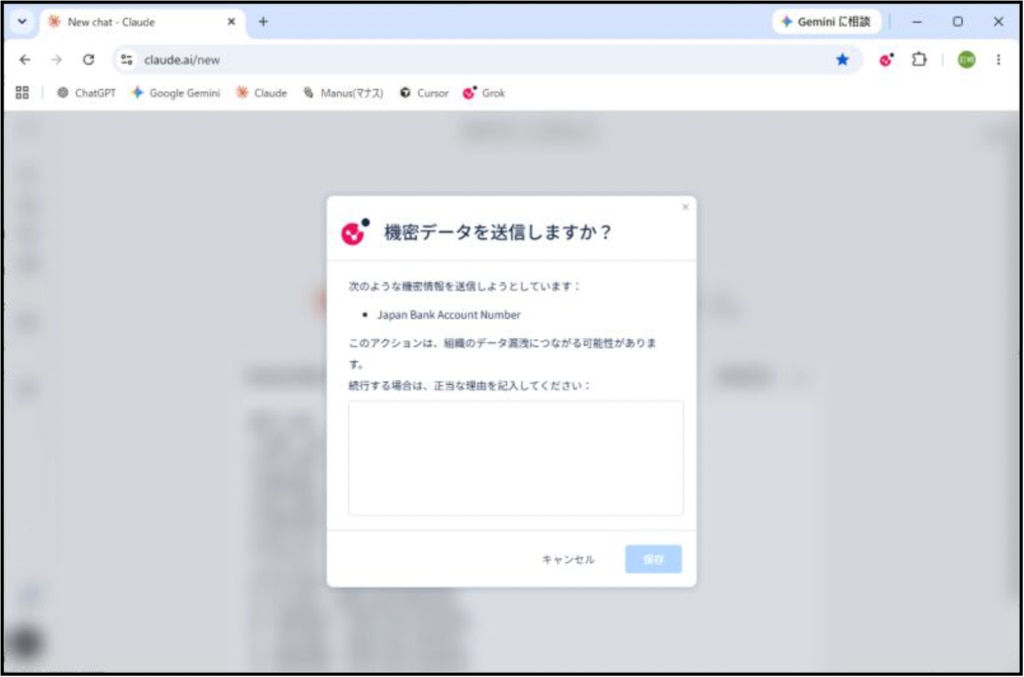
Task: Open the Extensions puzzle icon
Action: (x=920, y=60)
